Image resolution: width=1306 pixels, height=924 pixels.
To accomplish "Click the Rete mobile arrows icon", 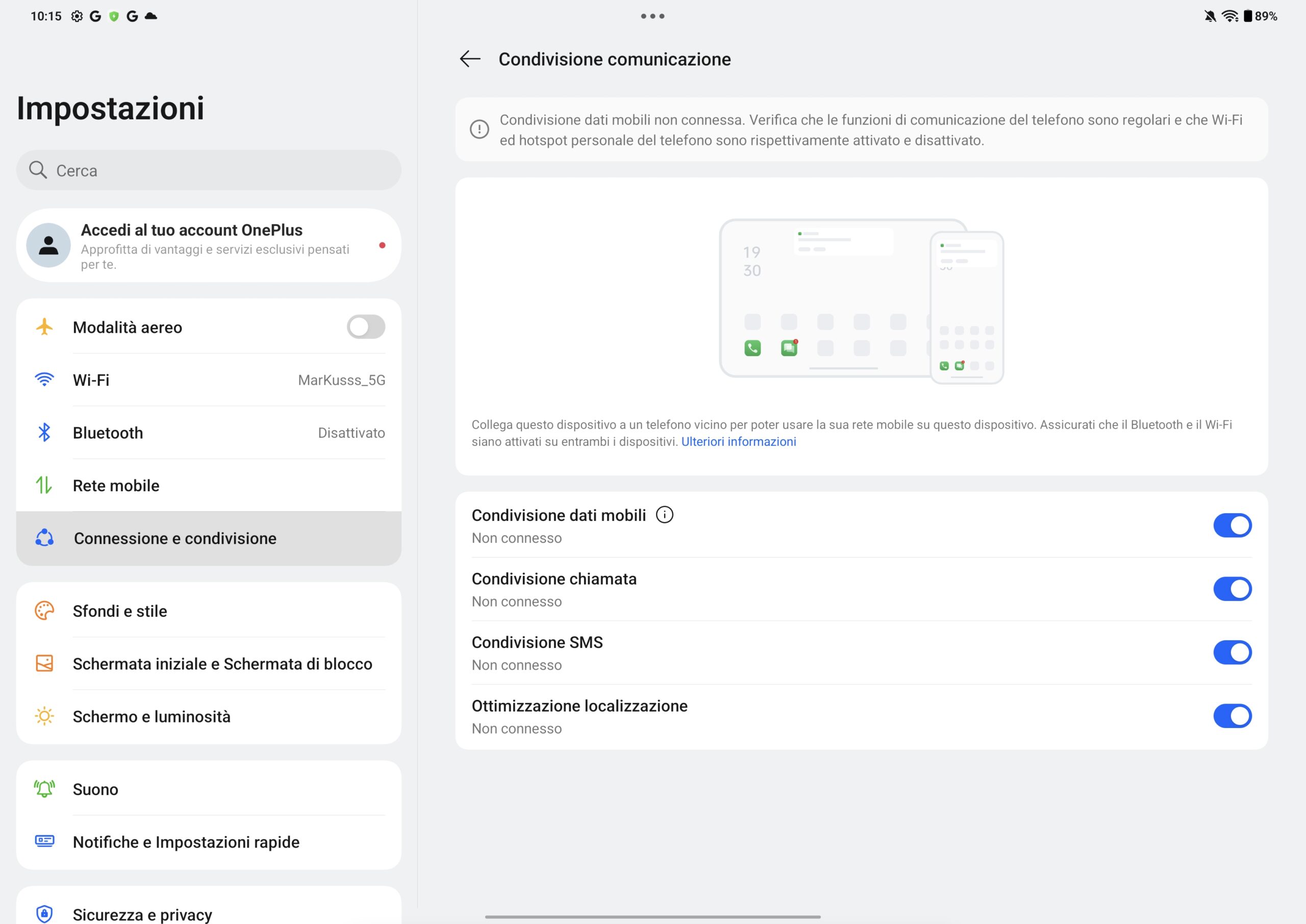I will pyautogui.click(x=44, y=485).
